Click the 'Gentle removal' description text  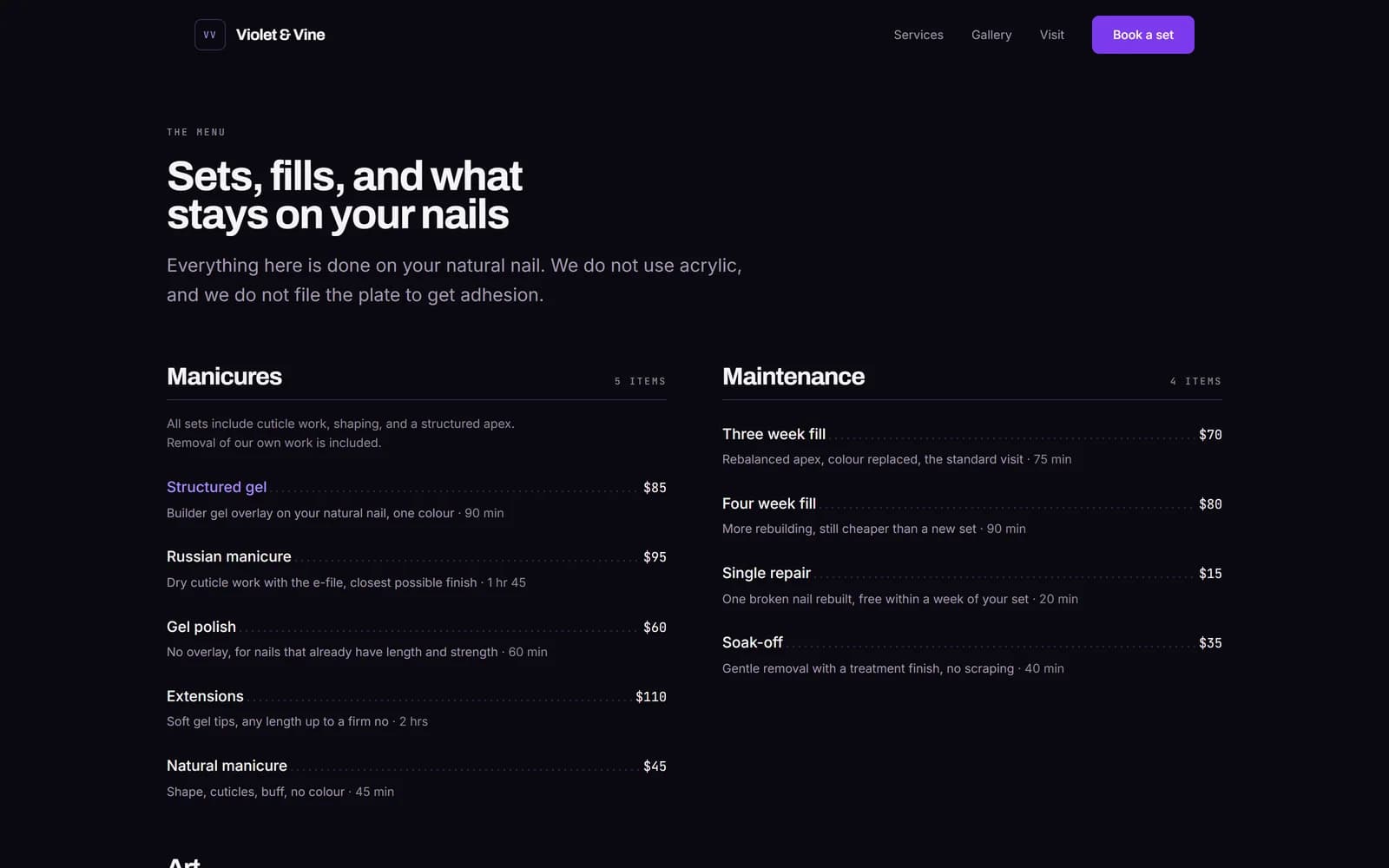point(893,668)
